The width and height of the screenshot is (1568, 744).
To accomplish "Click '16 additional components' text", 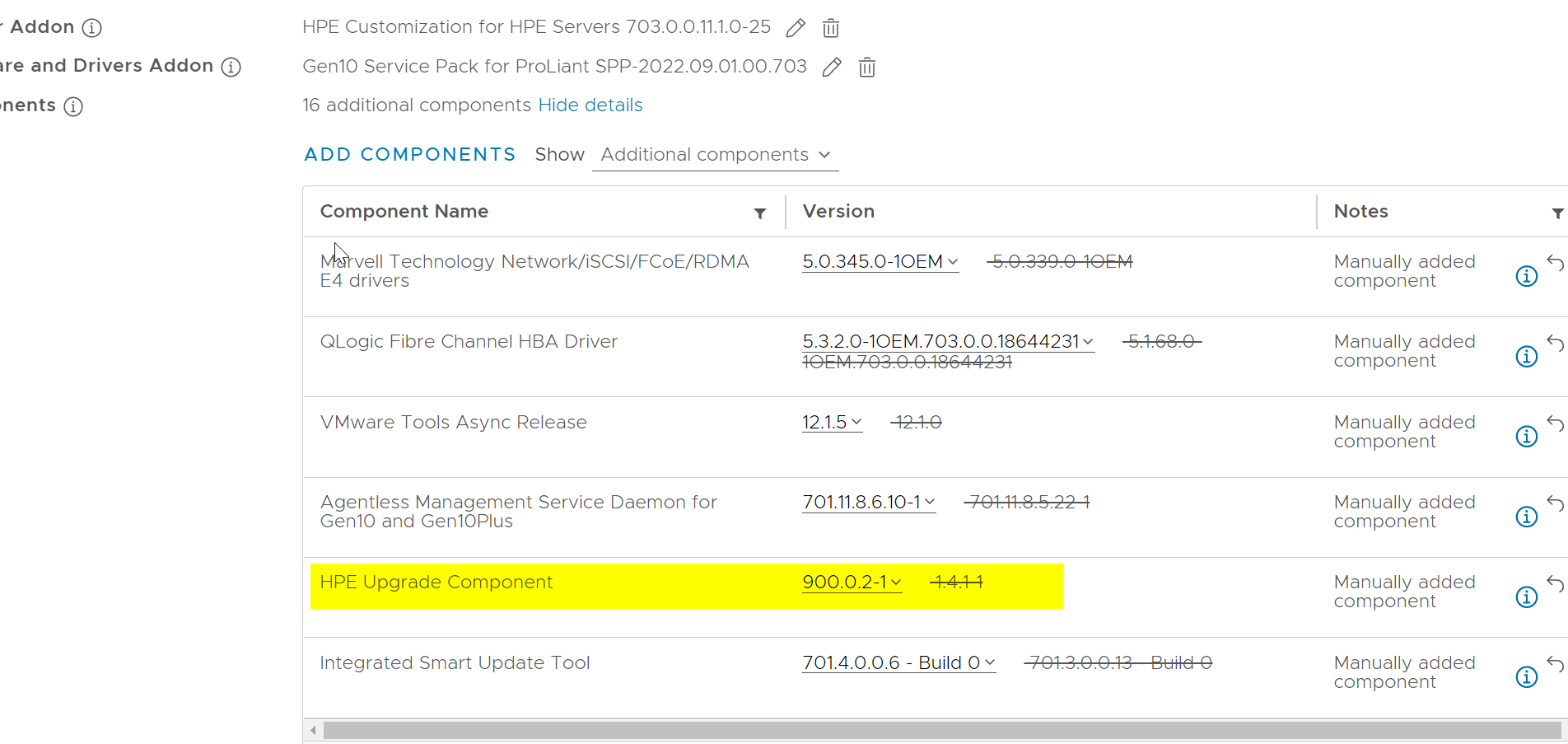I will [417, 105].
